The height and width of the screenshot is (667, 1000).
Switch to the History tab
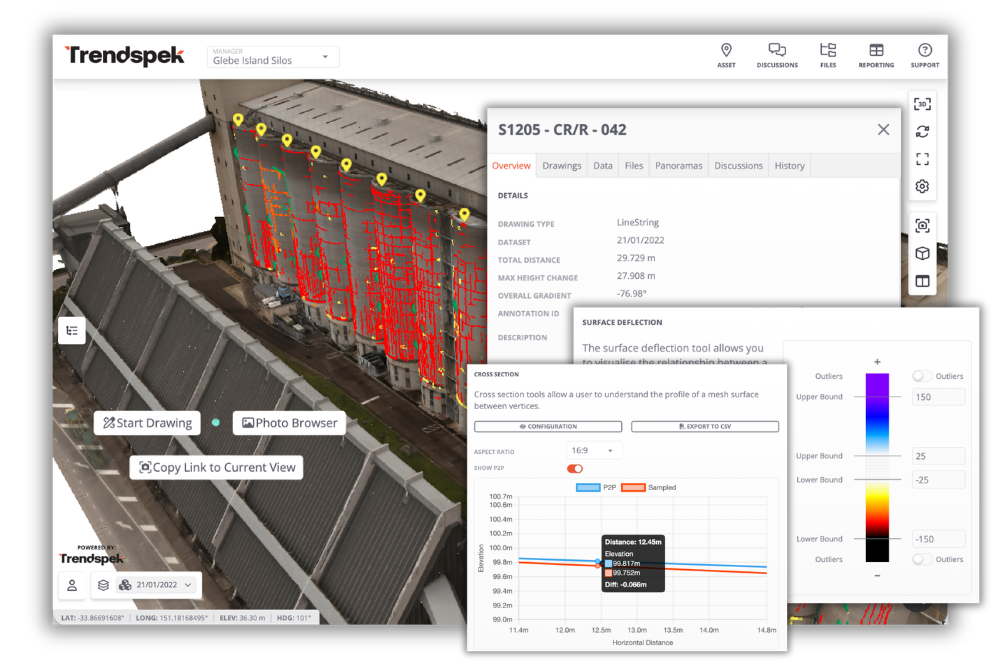coord(790,165)
